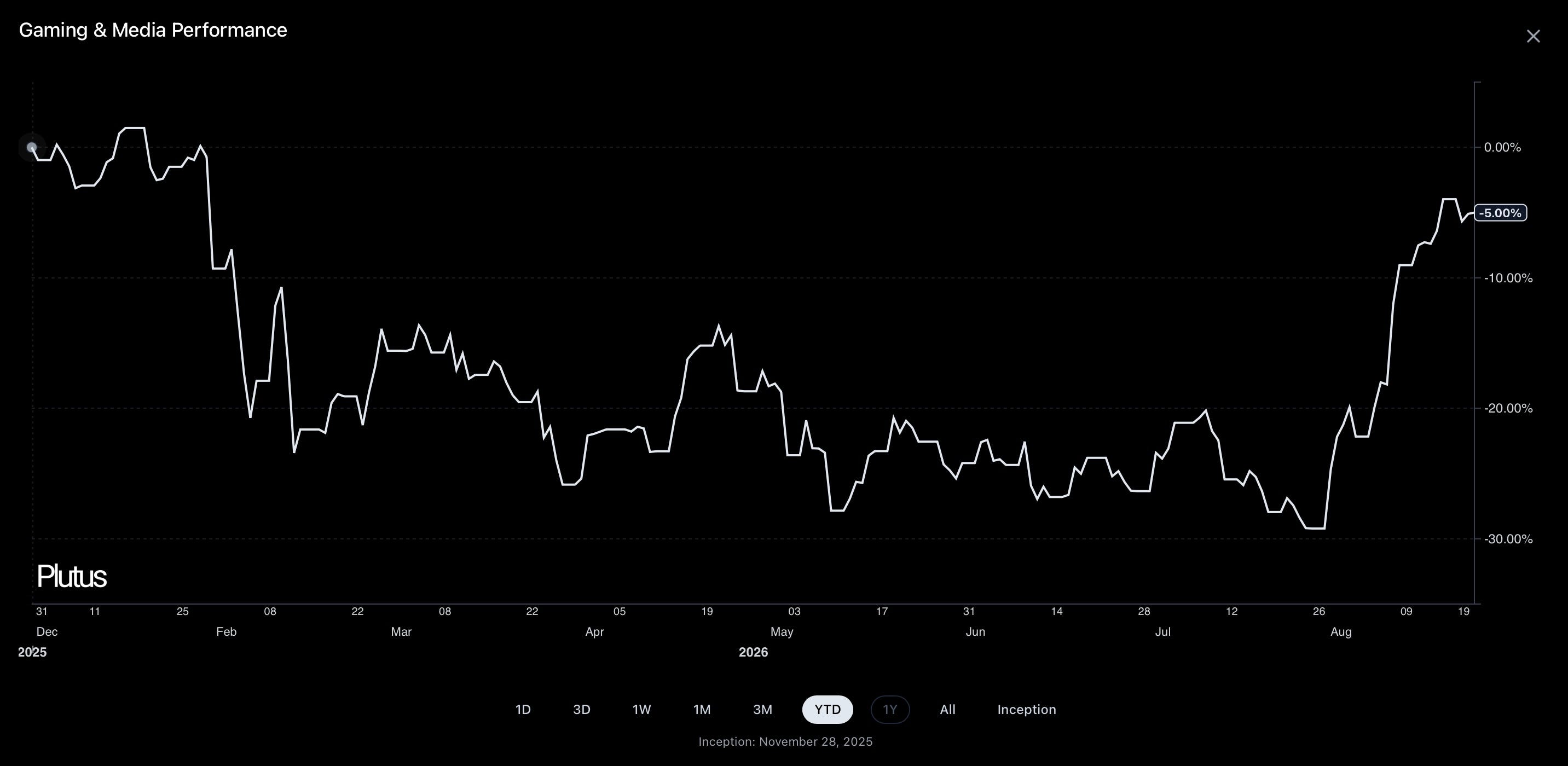Screen dimensions: 1568x766
Task: Click the disabled 1Y range option
Action: pyautogui.click(x=890, y=710)
